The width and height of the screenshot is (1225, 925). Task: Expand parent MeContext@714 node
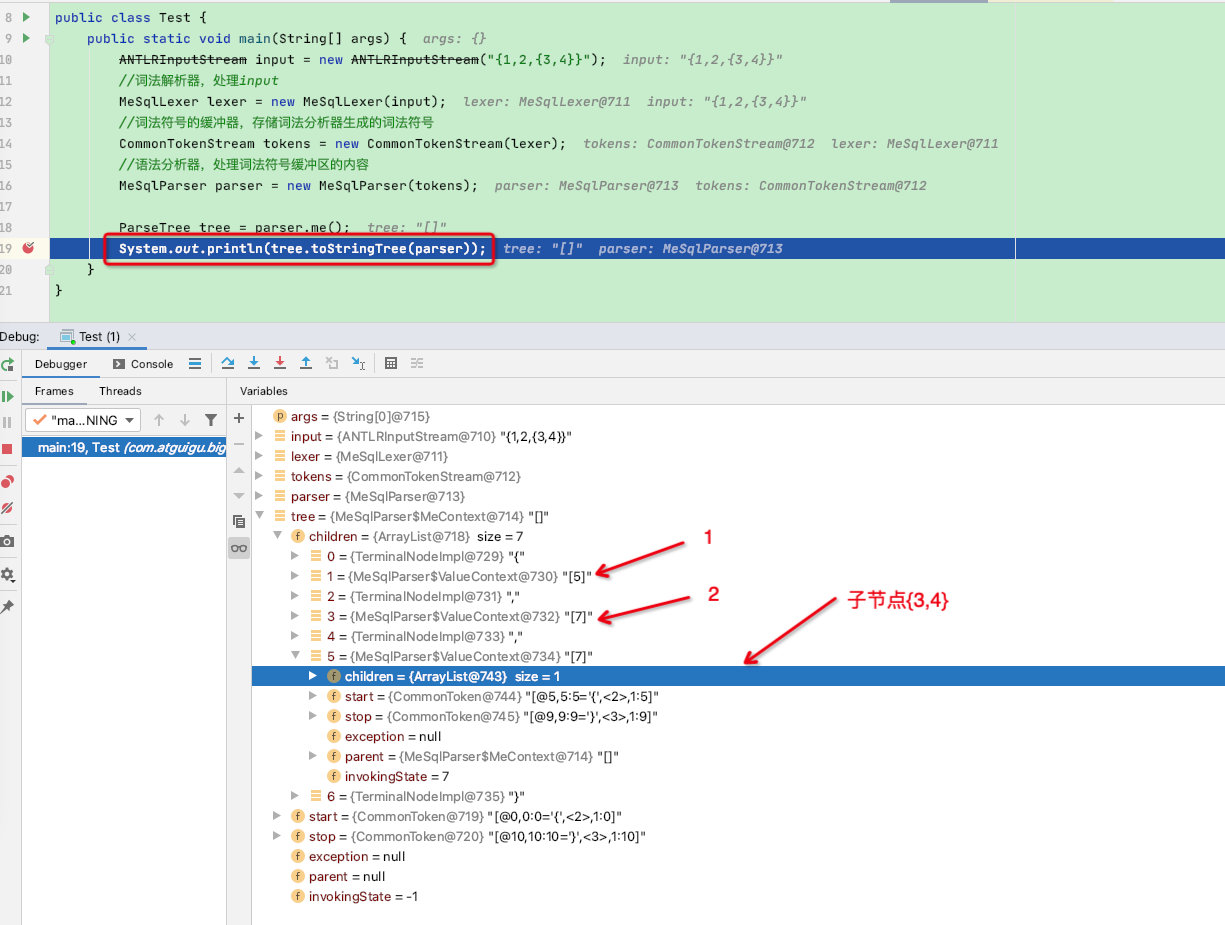[313, 756]
